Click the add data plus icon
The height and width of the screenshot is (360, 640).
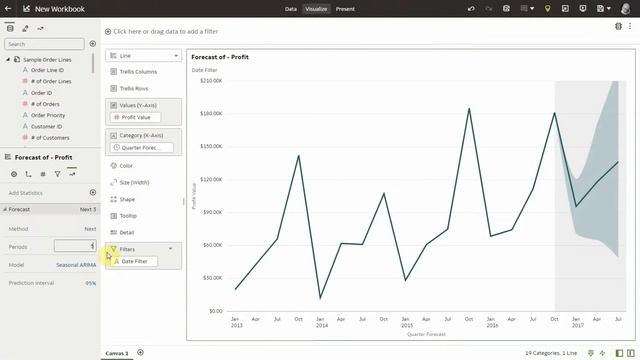(93, 44)
